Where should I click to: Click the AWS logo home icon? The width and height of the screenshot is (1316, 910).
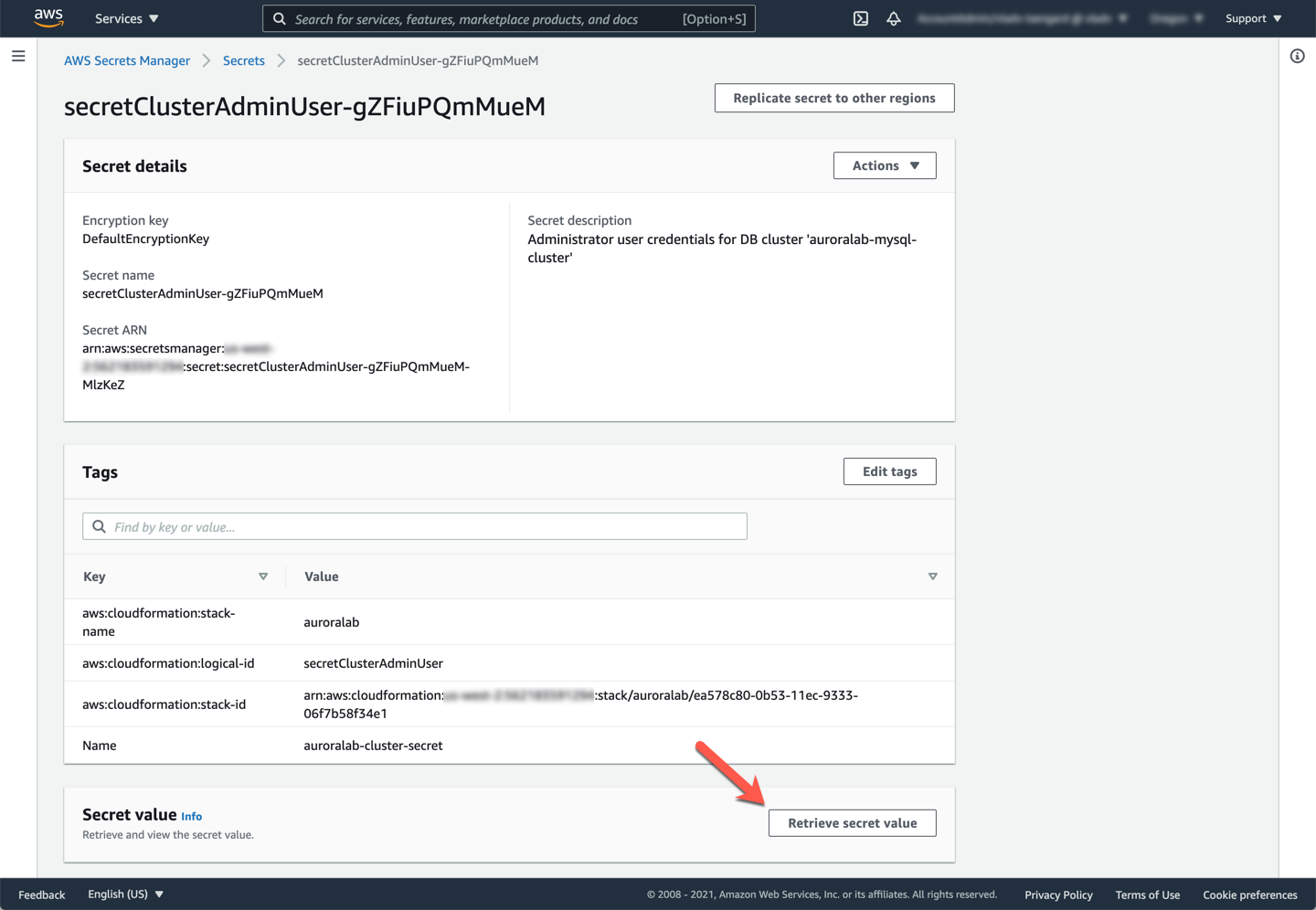click(48, 18)
